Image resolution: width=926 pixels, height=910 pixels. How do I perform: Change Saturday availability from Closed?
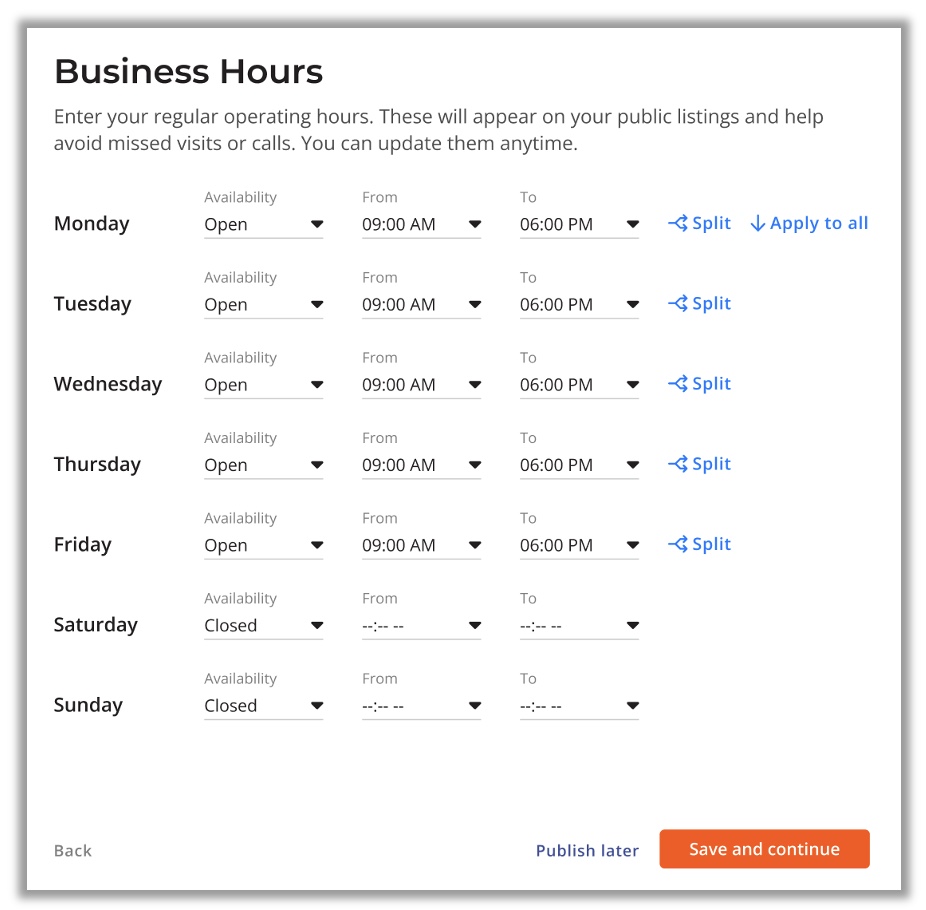(263, 625)
